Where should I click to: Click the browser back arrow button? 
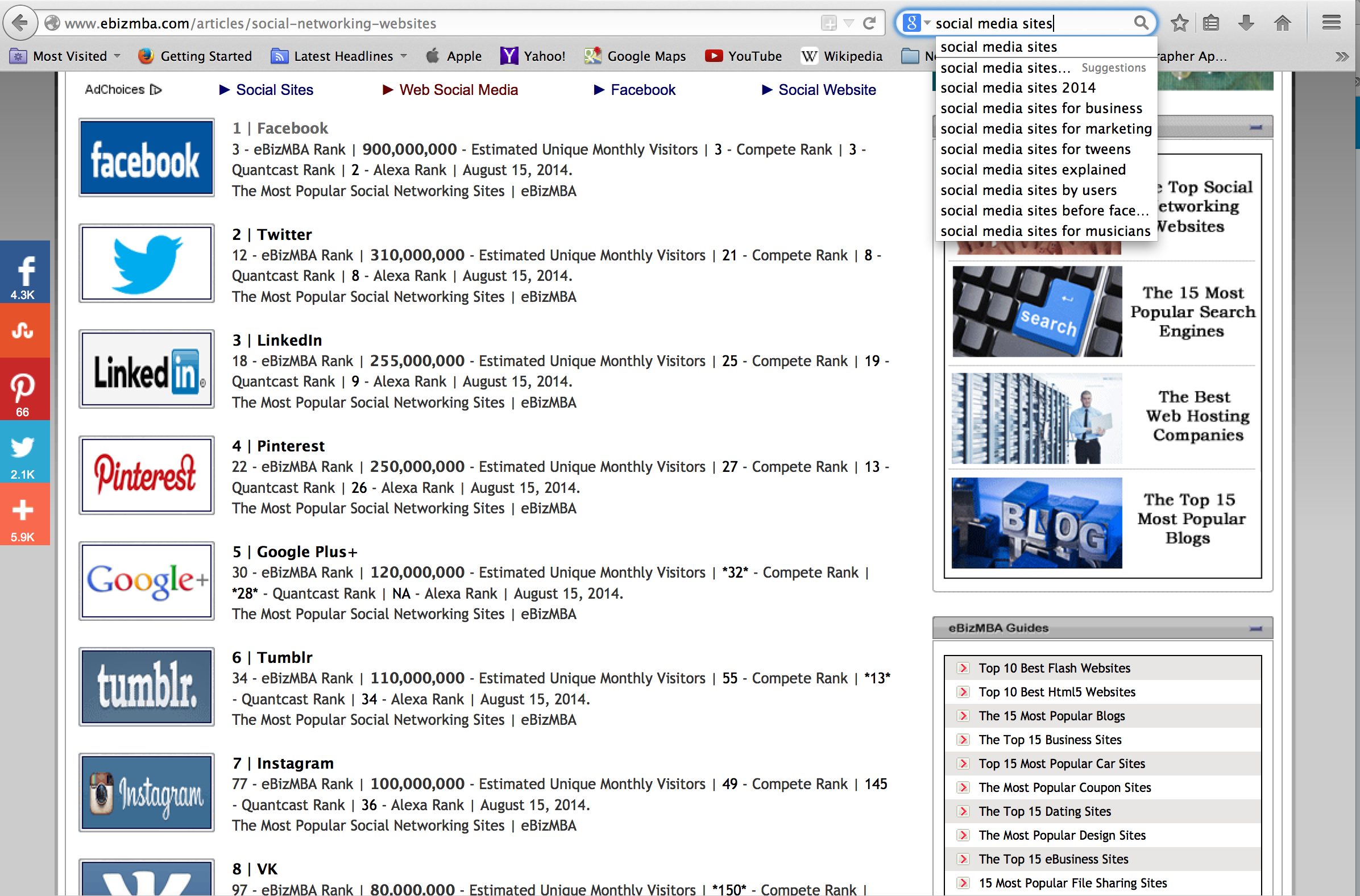20,23
